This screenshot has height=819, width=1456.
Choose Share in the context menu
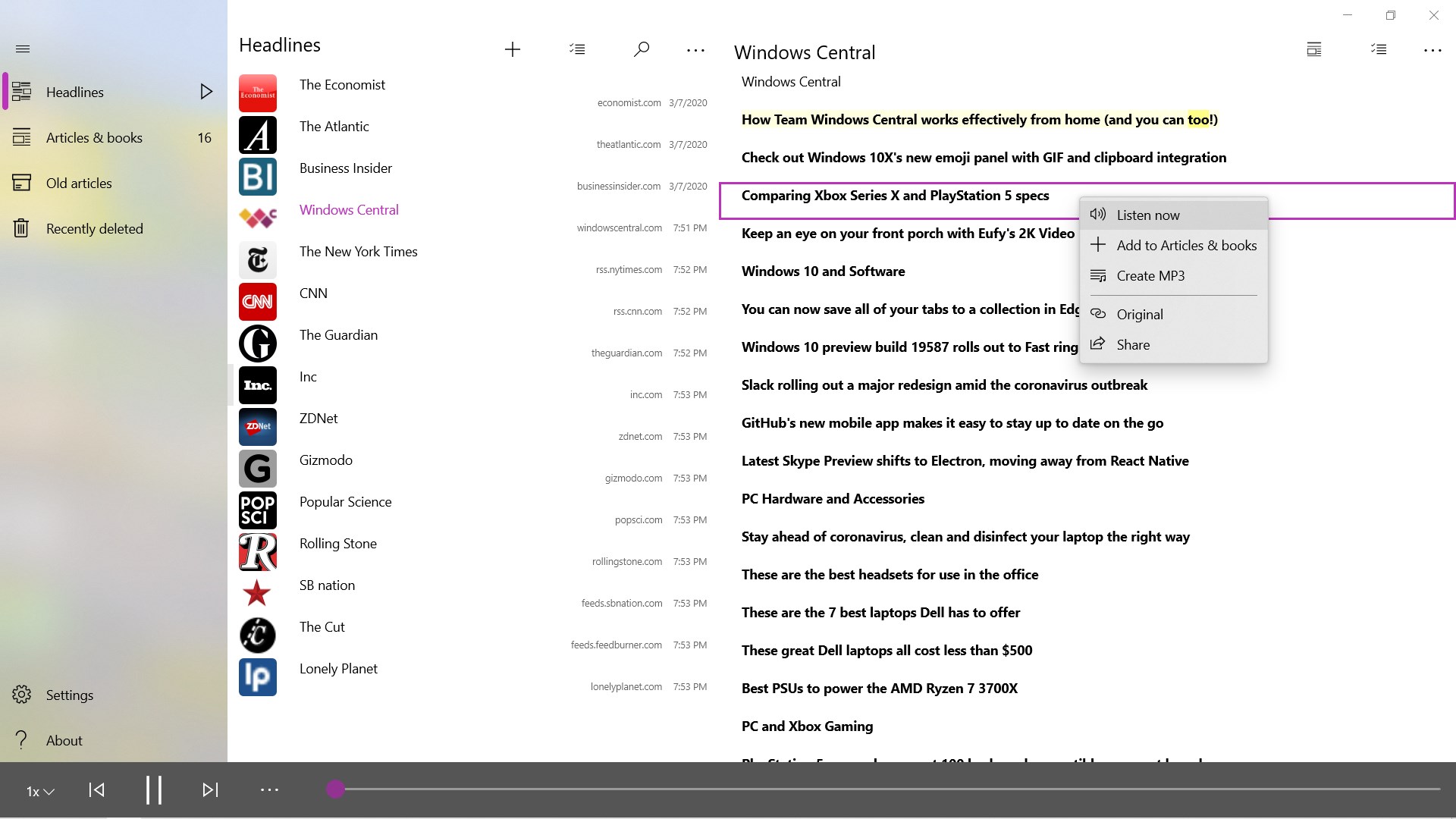(1134, 344)
